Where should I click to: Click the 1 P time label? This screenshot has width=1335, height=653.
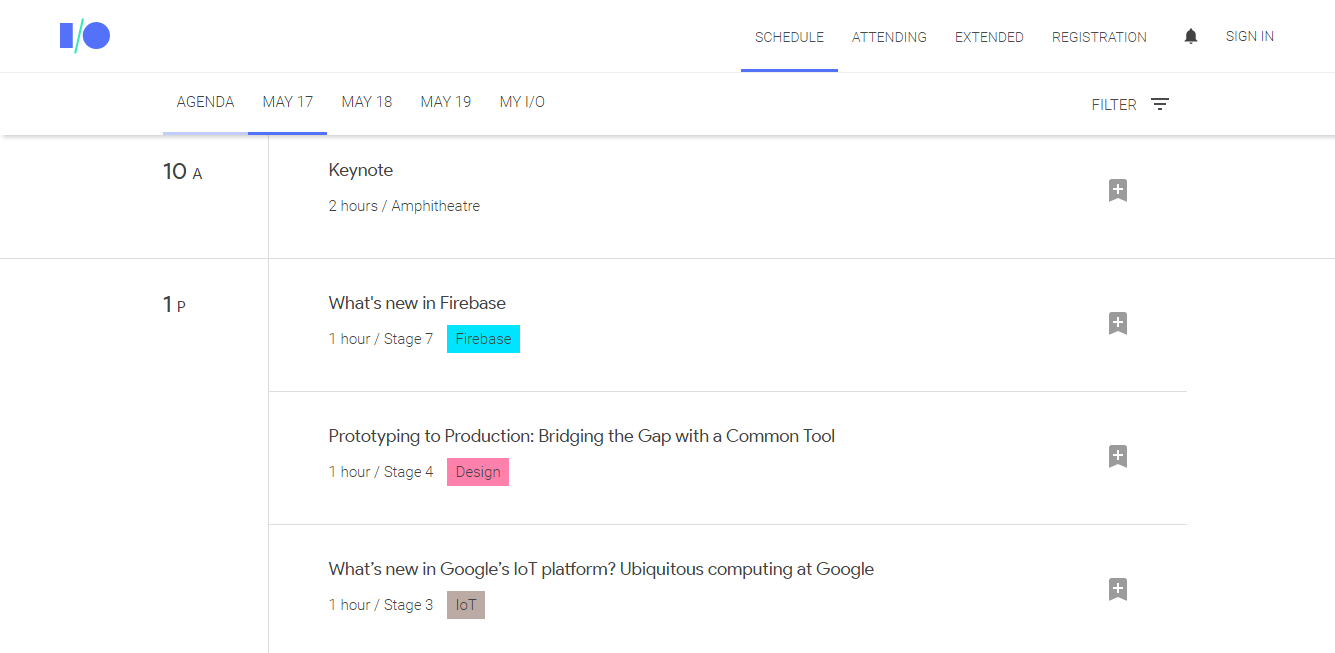pos(174,305)
